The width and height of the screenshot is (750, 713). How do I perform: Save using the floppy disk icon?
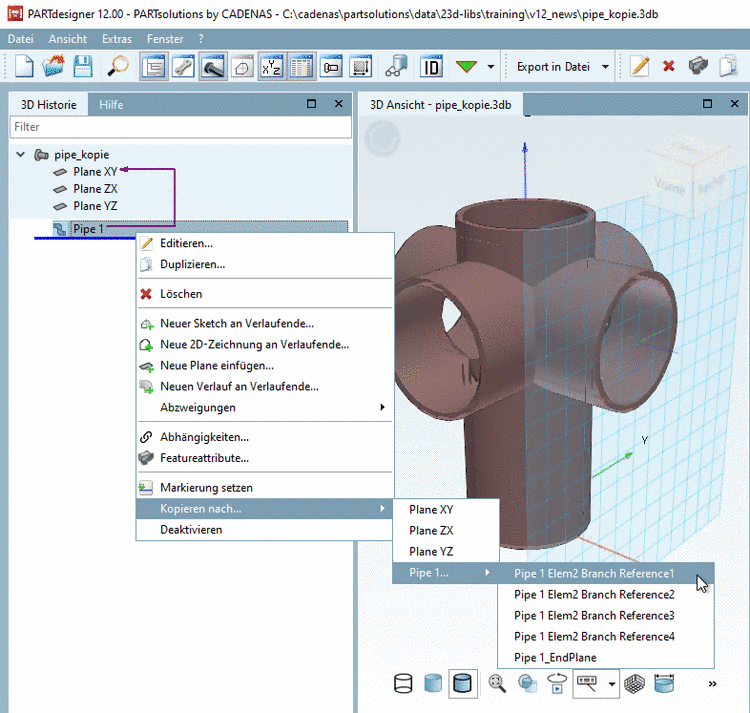click(83, 66)
